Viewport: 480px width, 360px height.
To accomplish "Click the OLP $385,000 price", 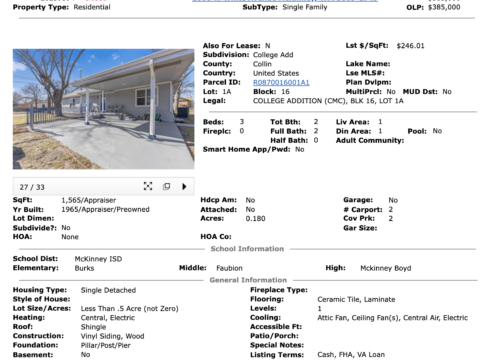I will [444, 7].
